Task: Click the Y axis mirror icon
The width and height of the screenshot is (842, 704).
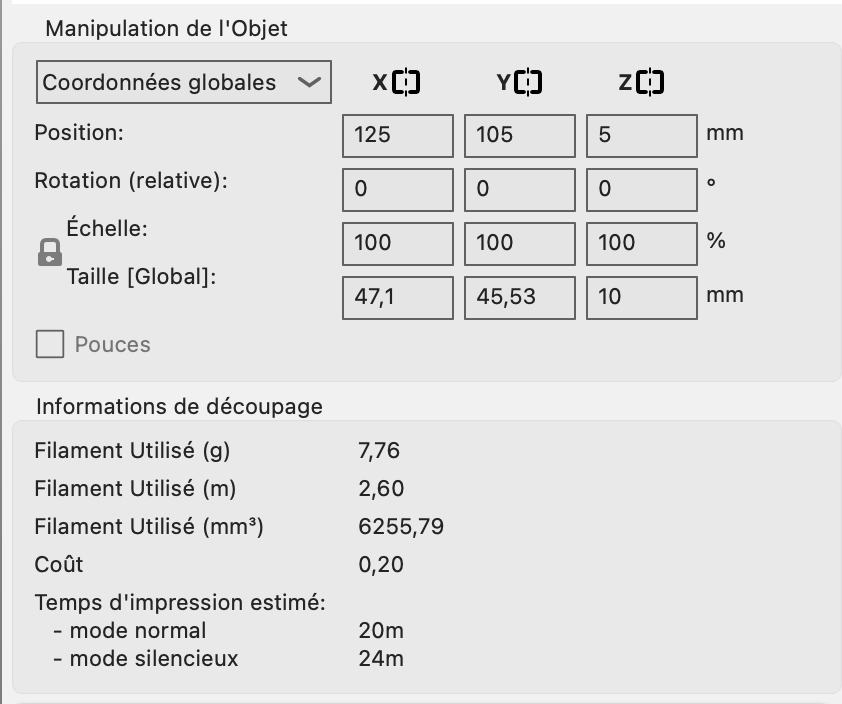Action: [x=529, y=82]
